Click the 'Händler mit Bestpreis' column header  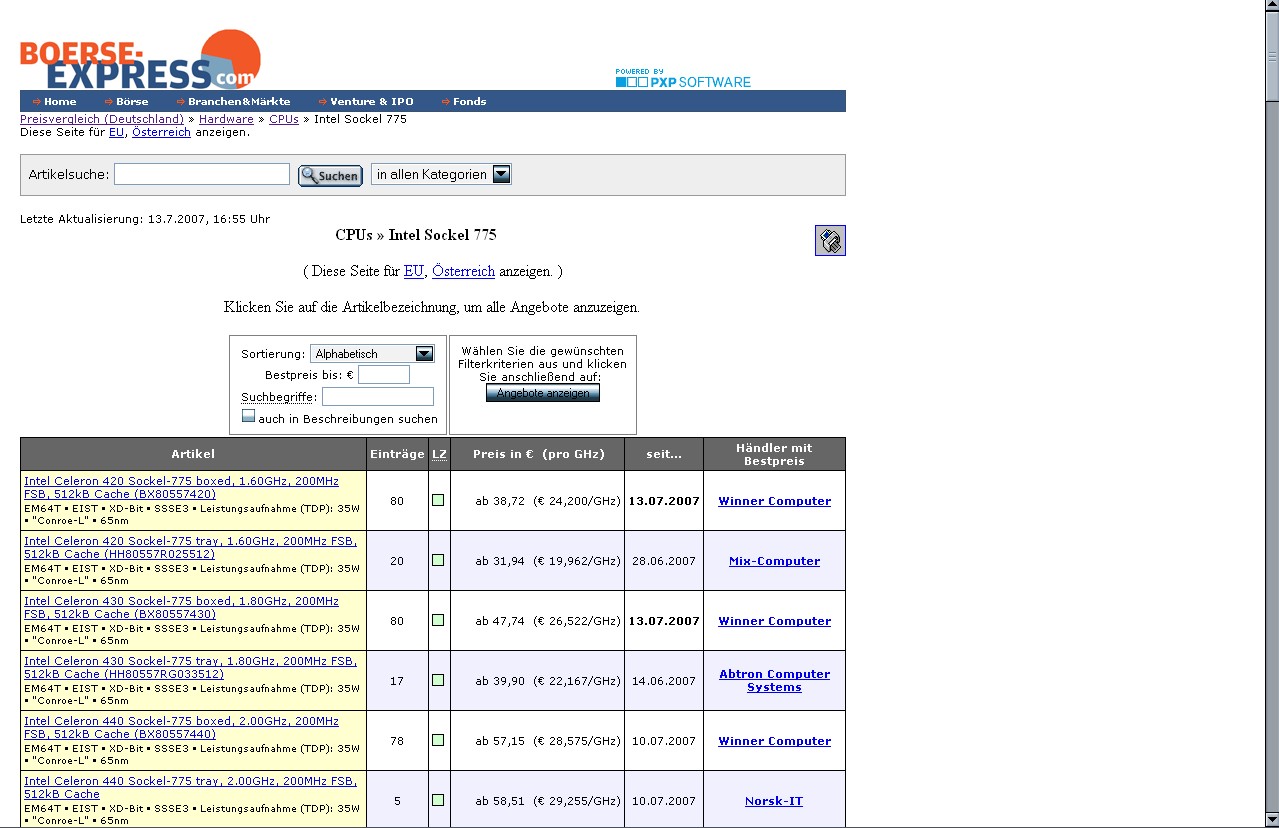point(774,454)
